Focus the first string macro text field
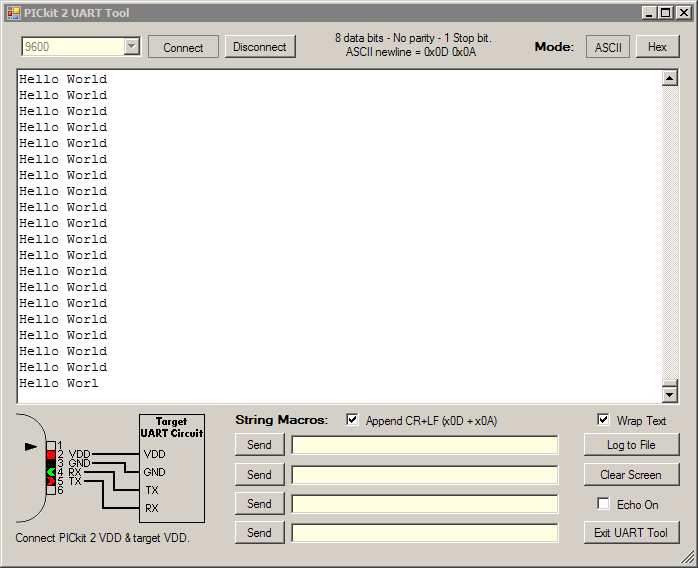 click(425, 445)
